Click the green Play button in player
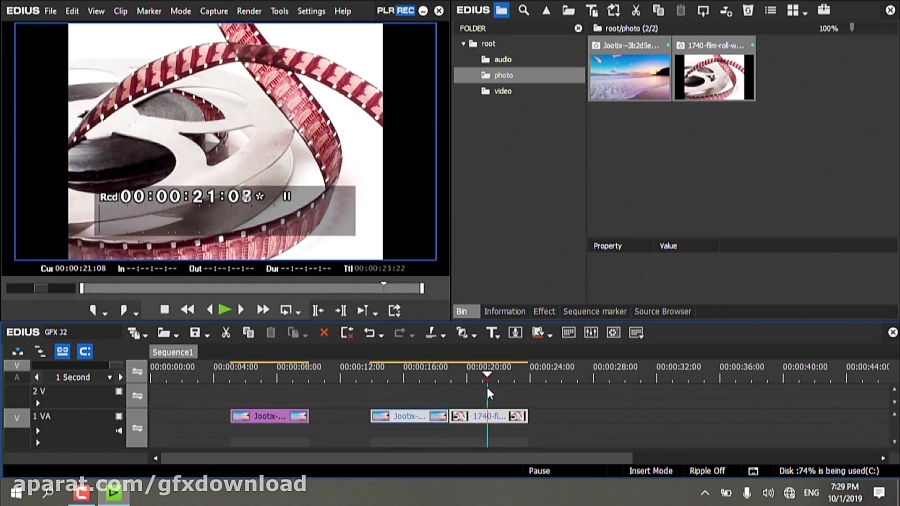The height and width of the screenshot is (506, 900). (225, 311)
